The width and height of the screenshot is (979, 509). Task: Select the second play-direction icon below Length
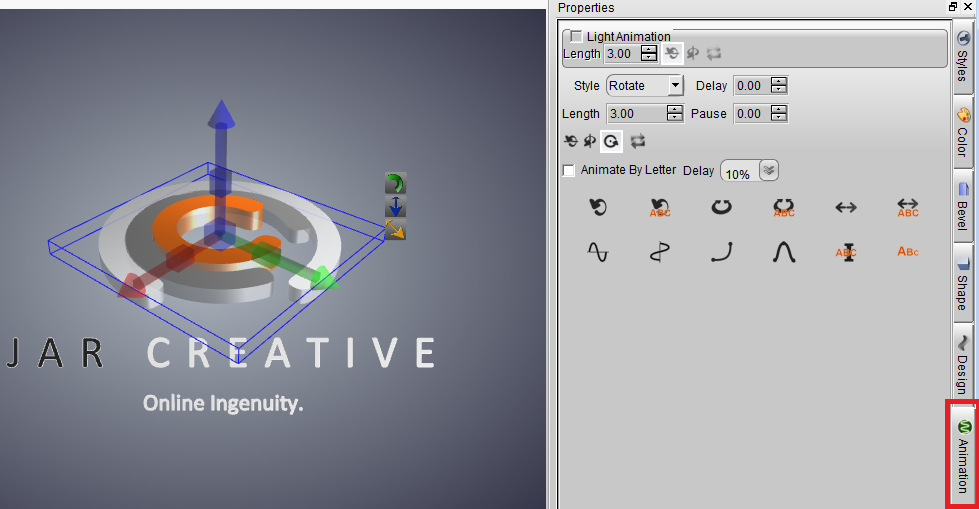[589, 141]
